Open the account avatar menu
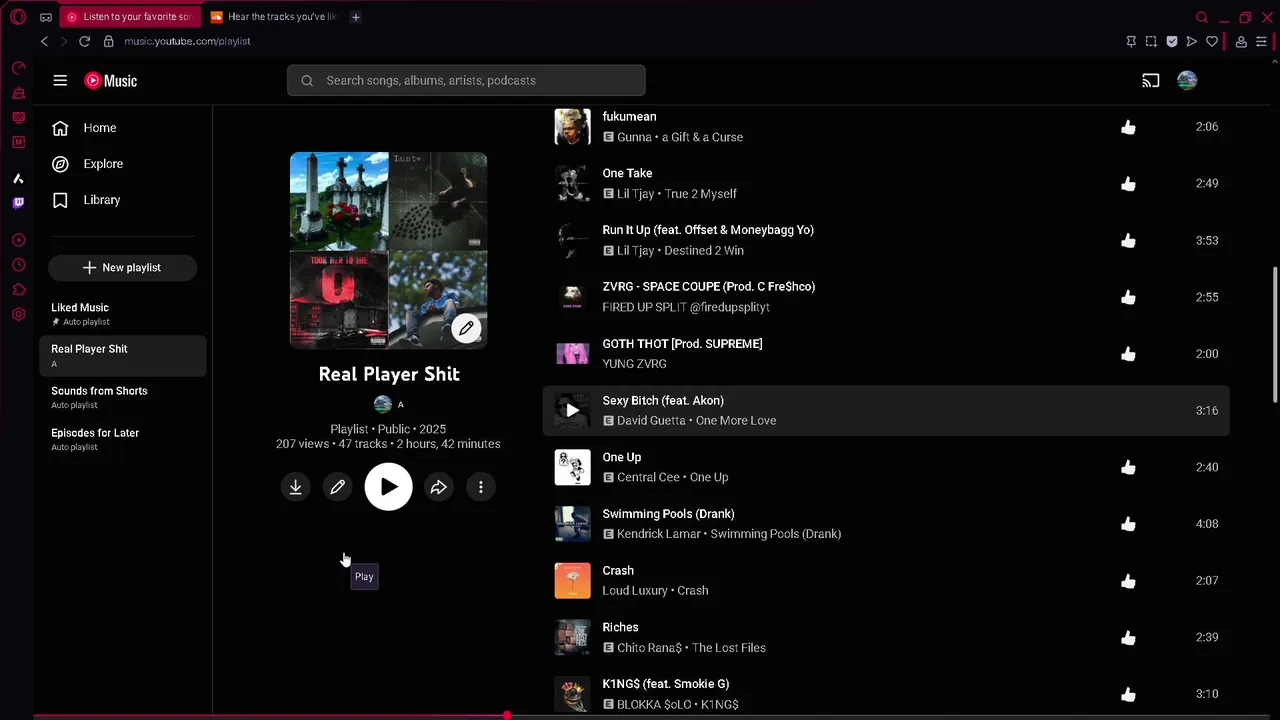This screenshot has width=1280, height=720. pyautogui.click(x=1187, y=81)
